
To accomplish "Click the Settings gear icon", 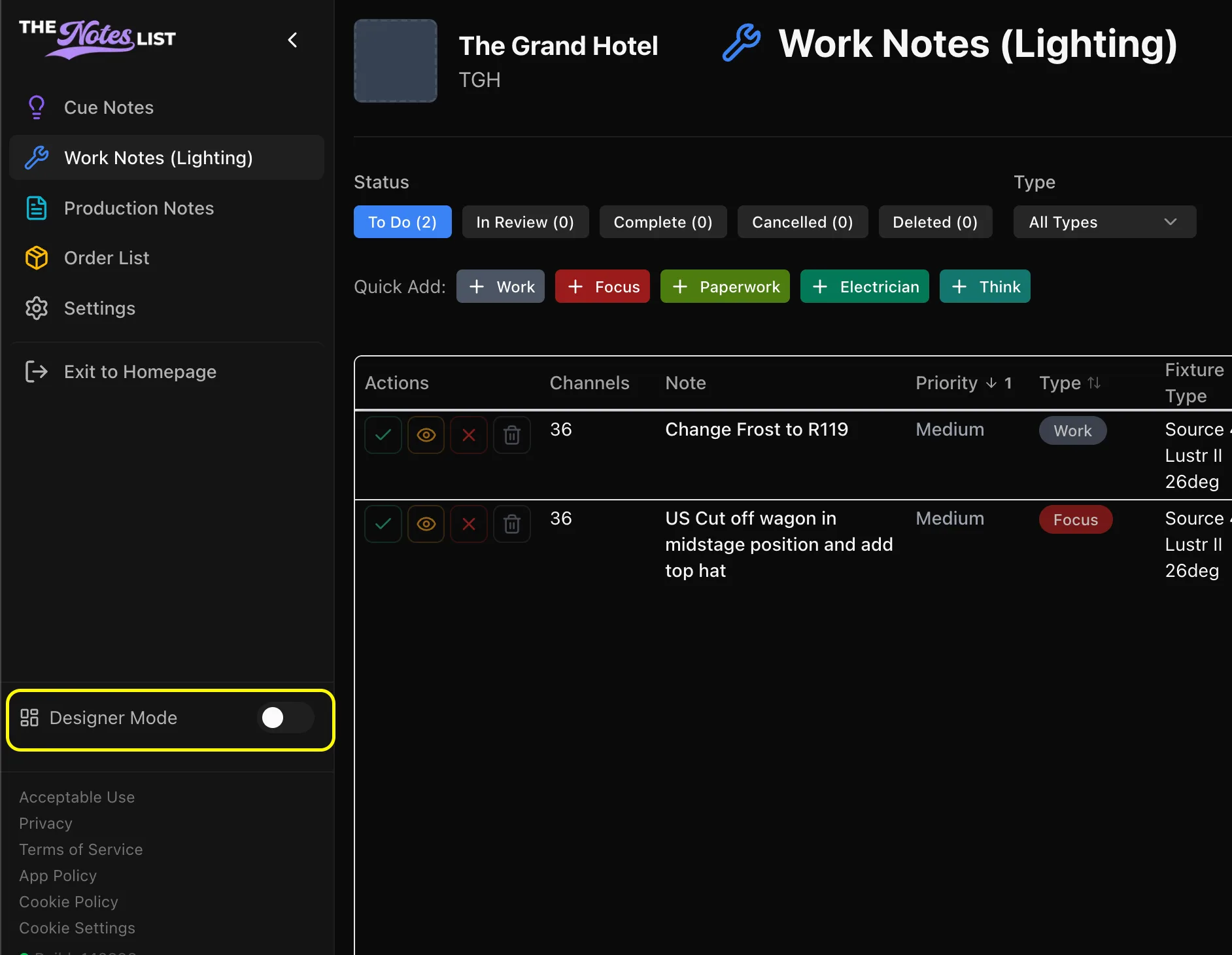I will point(37,308).
